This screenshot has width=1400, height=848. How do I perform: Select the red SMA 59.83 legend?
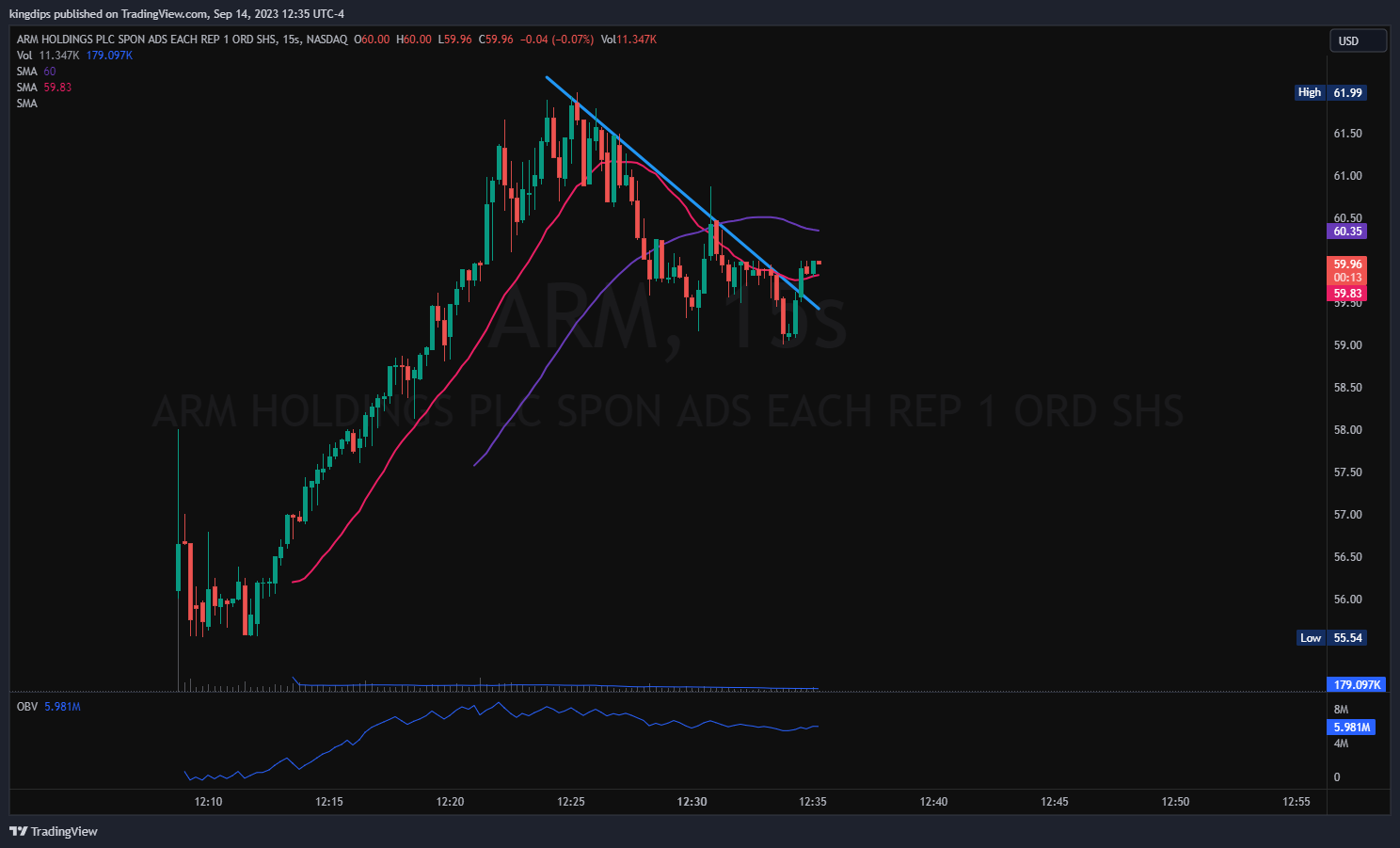click(43, 88)
